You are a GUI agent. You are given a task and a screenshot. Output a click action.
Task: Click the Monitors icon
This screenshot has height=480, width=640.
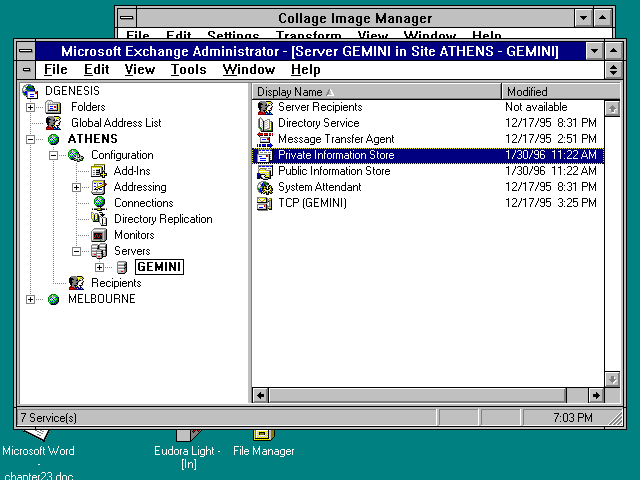click(x=99, y=235)
